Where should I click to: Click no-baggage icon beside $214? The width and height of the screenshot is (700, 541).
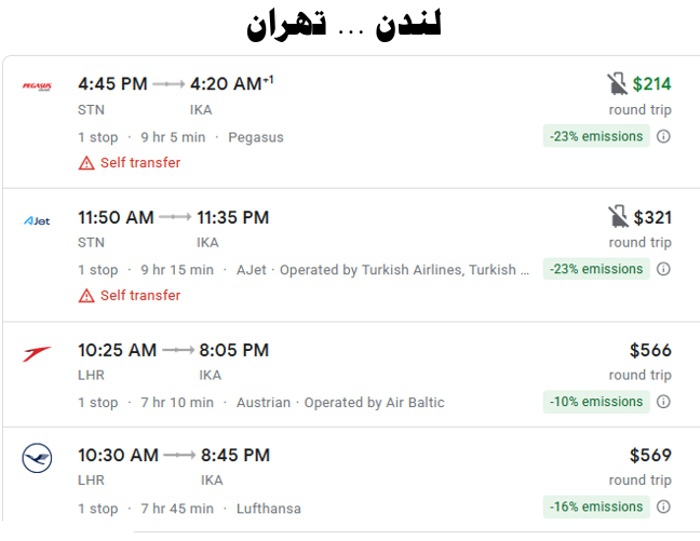tap(617, 84)
